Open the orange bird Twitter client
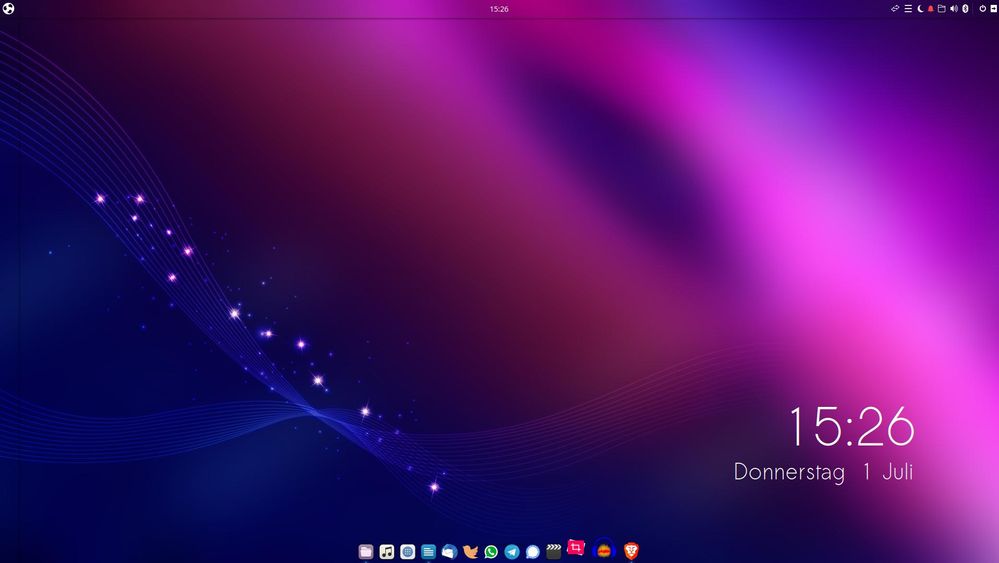 [470, 551]
